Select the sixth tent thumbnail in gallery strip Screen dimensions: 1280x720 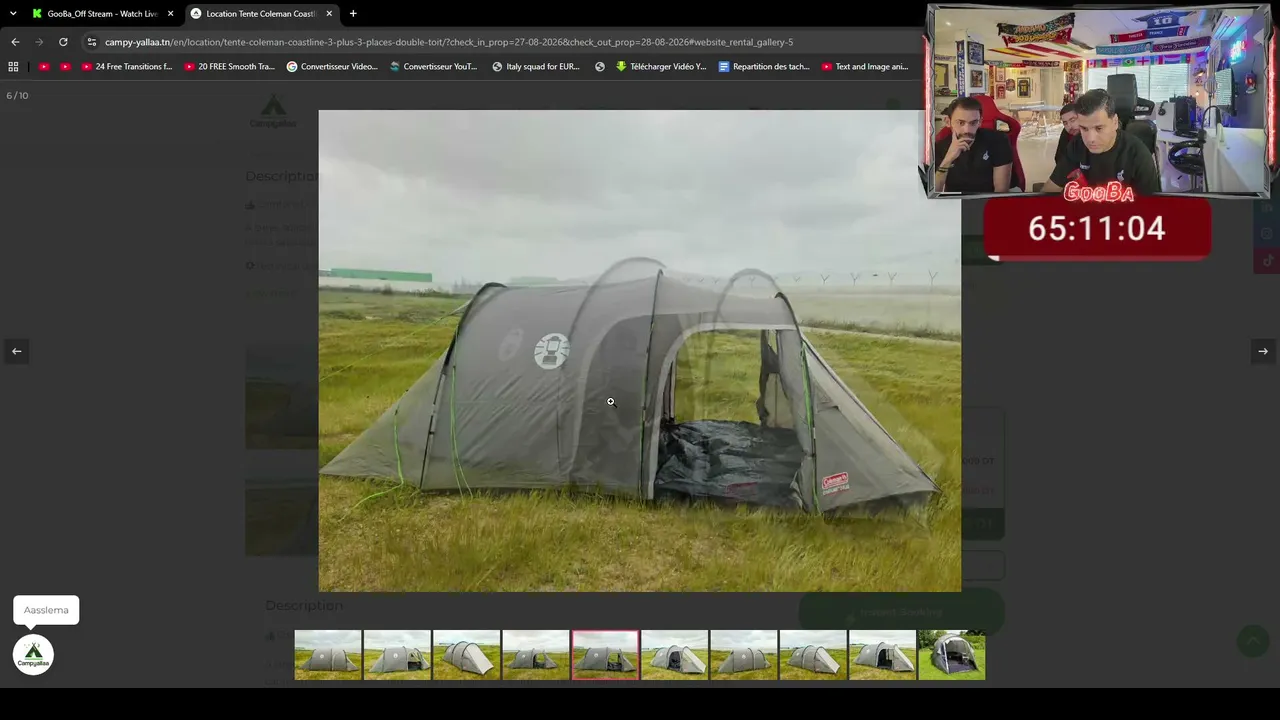click(674, 655)
